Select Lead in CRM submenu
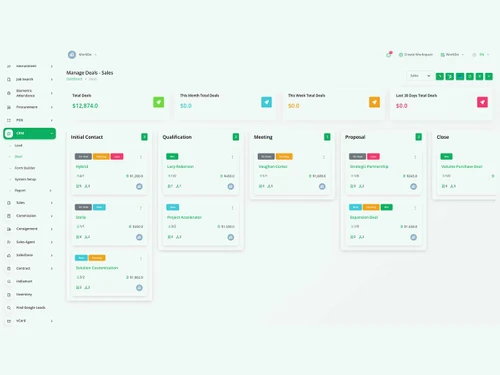The image size is (500, 375). [x=18, y=145]
